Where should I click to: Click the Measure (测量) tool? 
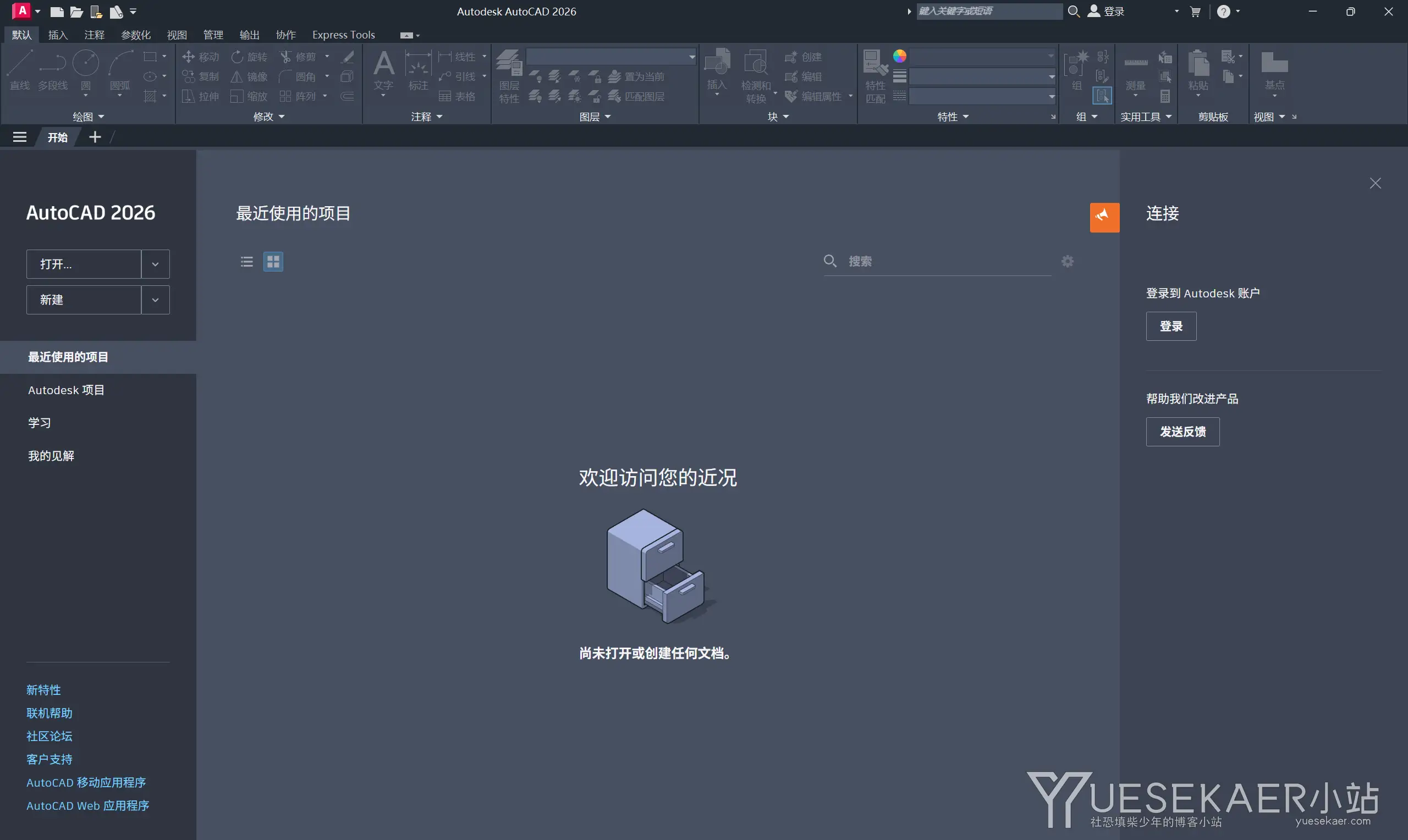coord(1136,70)
